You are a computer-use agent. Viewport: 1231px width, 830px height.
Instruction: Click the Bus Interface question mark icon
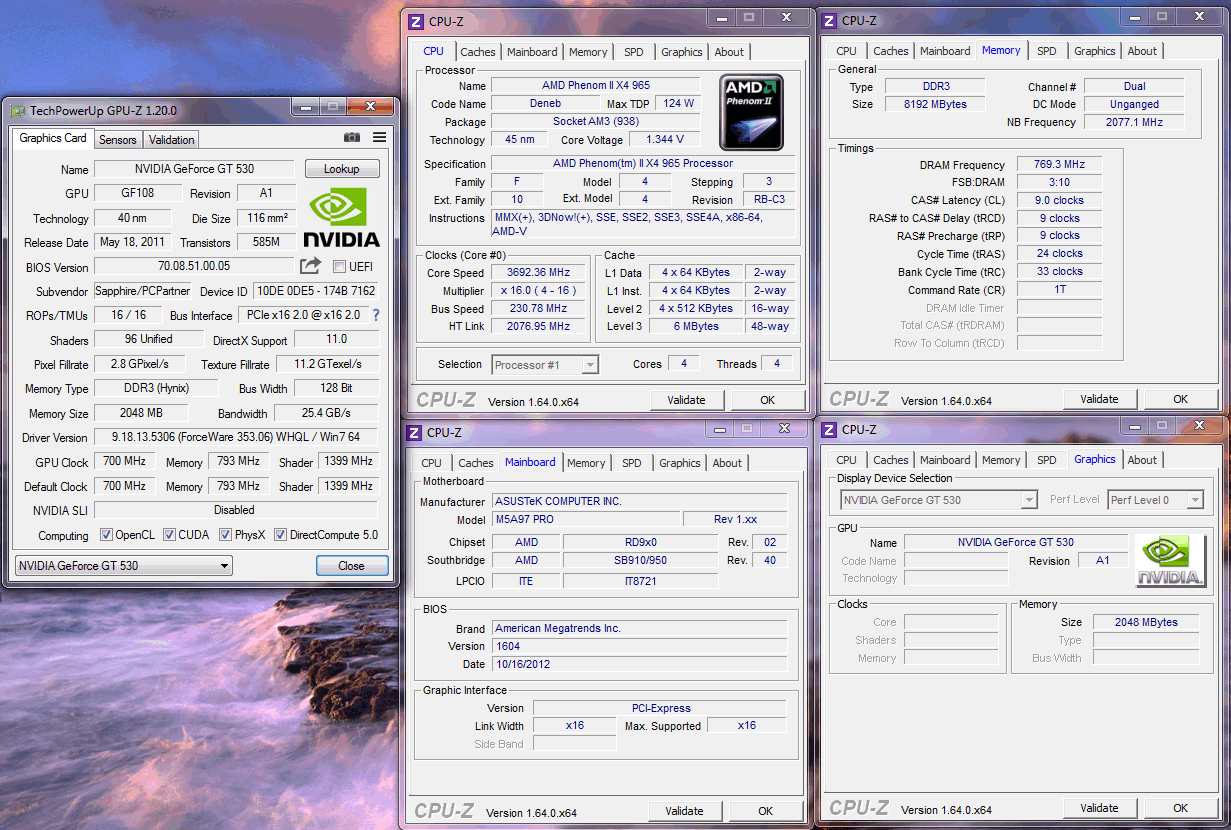tap(376, 315)
